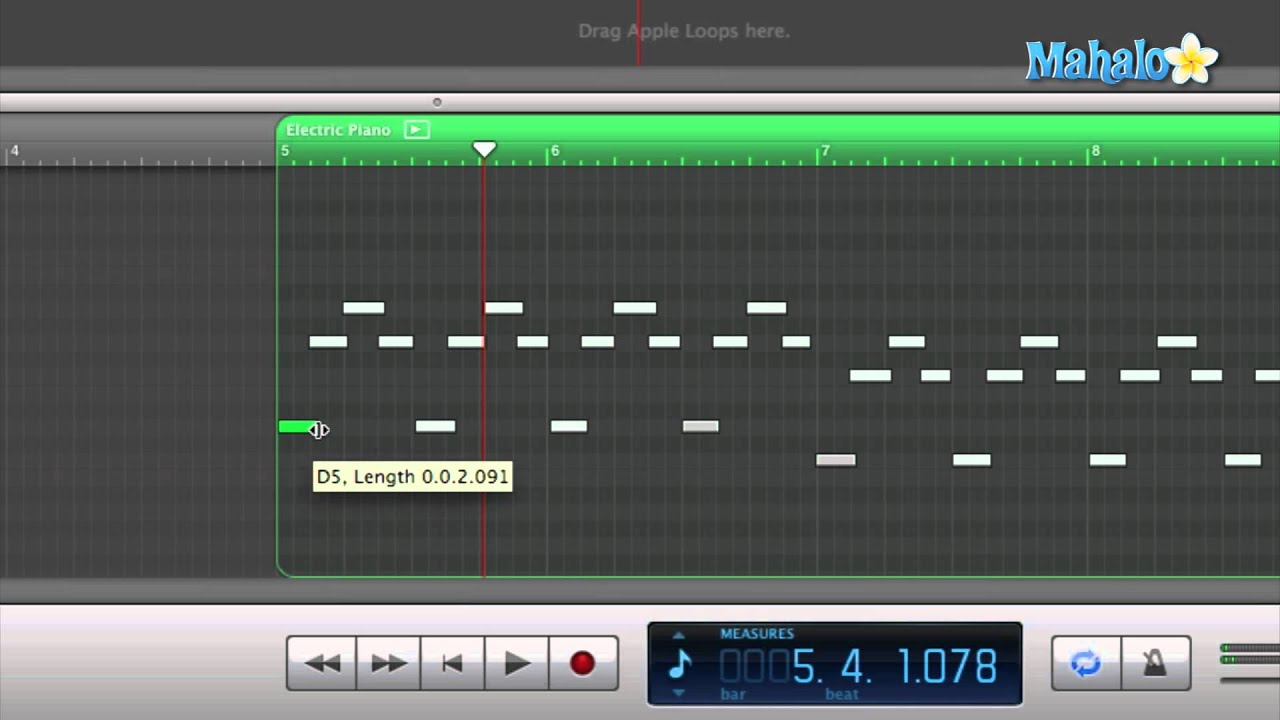The width and height of the screenshot is (1280, 720).
Task: Click the master level meter
Action: pyautogui.click(x=1250, y=654)
